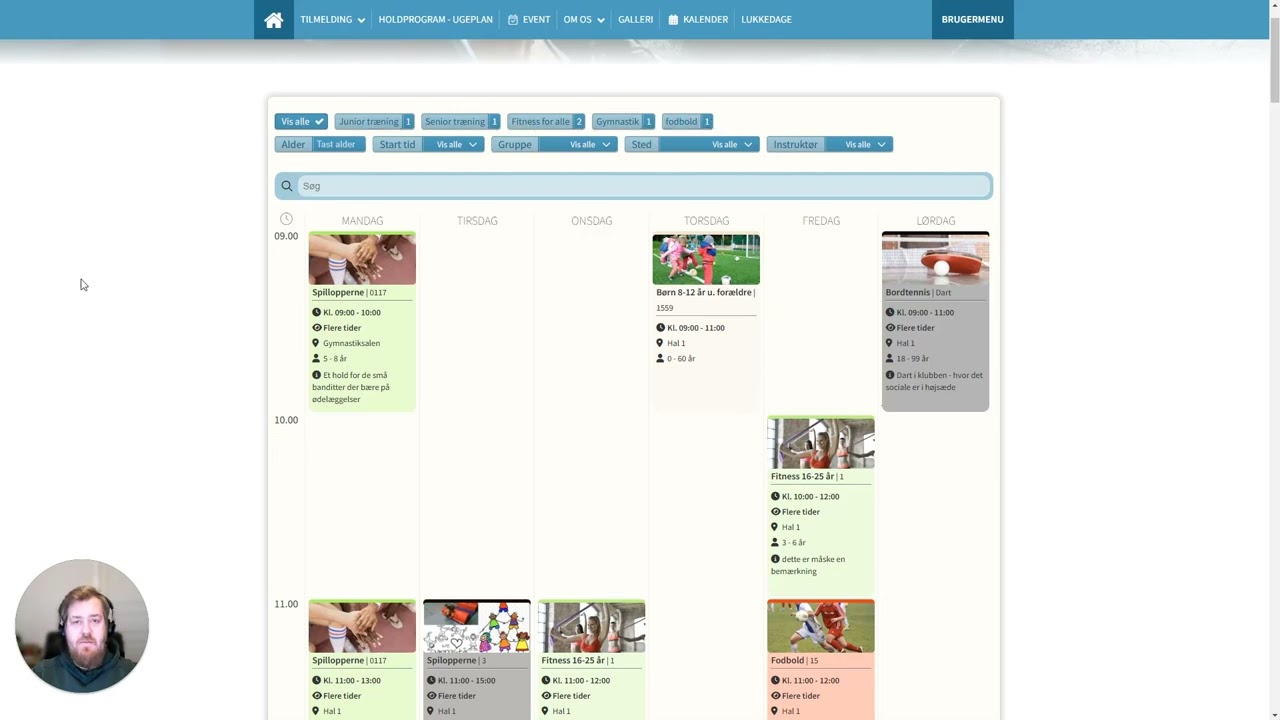Click 'Gymnastiksalen' location text
Viewport: 1280px width, 720px height.
point(351,343)
